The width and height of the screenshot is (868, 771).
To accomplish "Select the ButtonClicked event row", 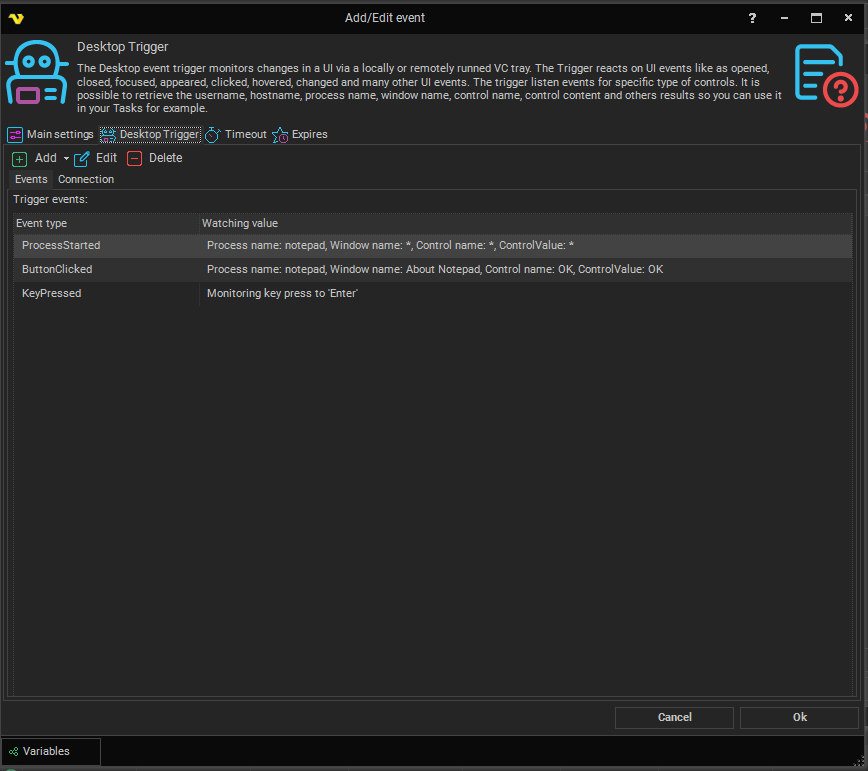I will (57, 270).
